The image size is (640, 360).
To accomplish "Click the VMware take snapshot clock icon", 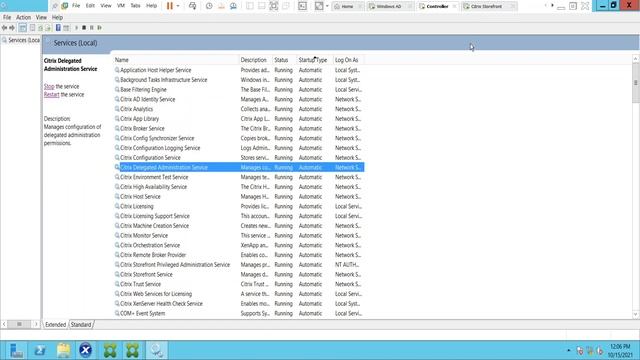I will (209, 6).
